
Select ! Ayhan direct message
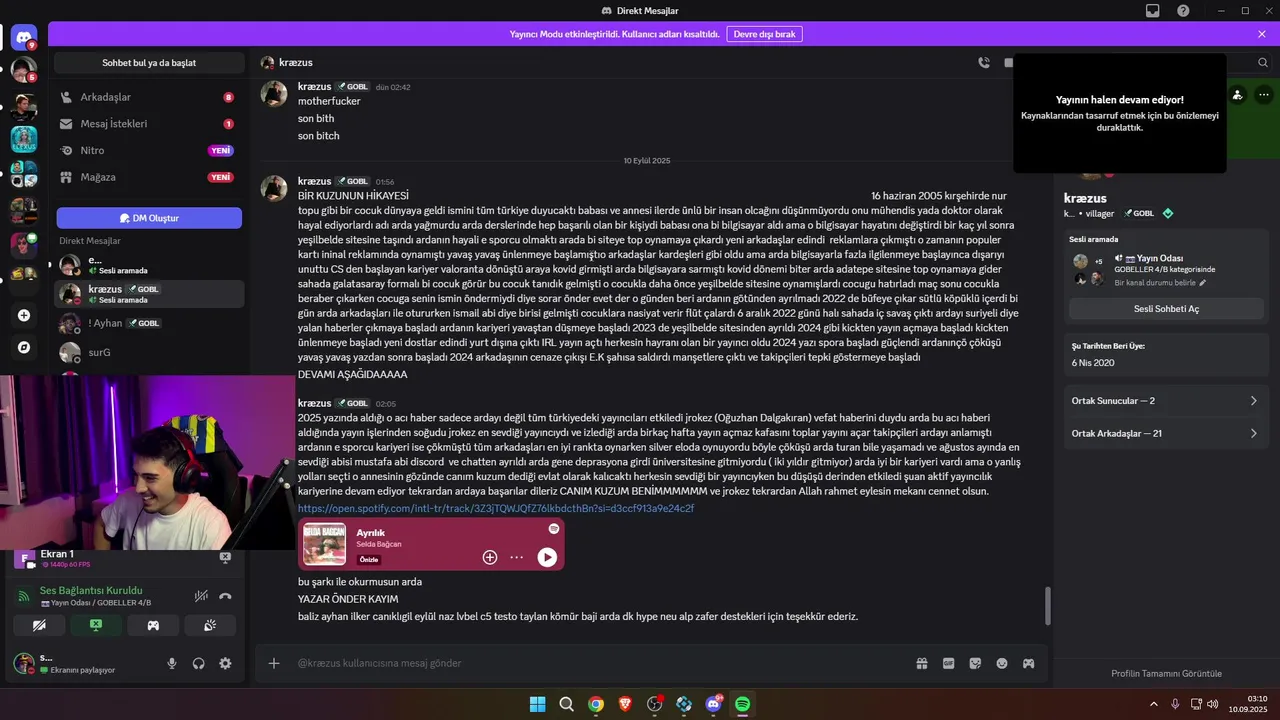149,323
